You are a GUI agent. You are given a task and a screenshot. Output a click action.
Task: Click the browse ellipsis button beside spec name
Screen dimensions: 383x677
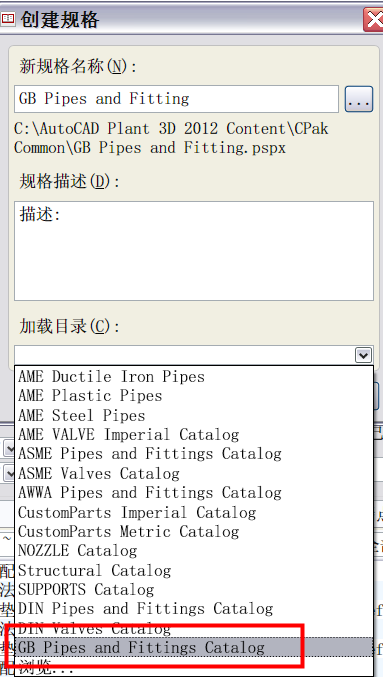tap(358, 99)
